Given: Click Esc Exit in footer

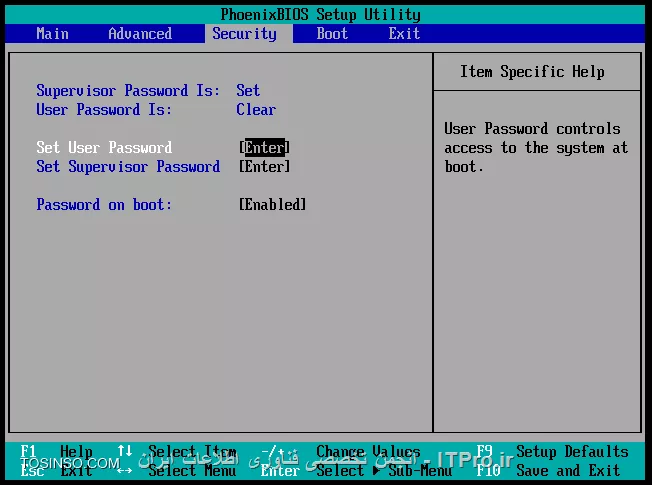Looking at the screenshot, I should click(57, 471).
